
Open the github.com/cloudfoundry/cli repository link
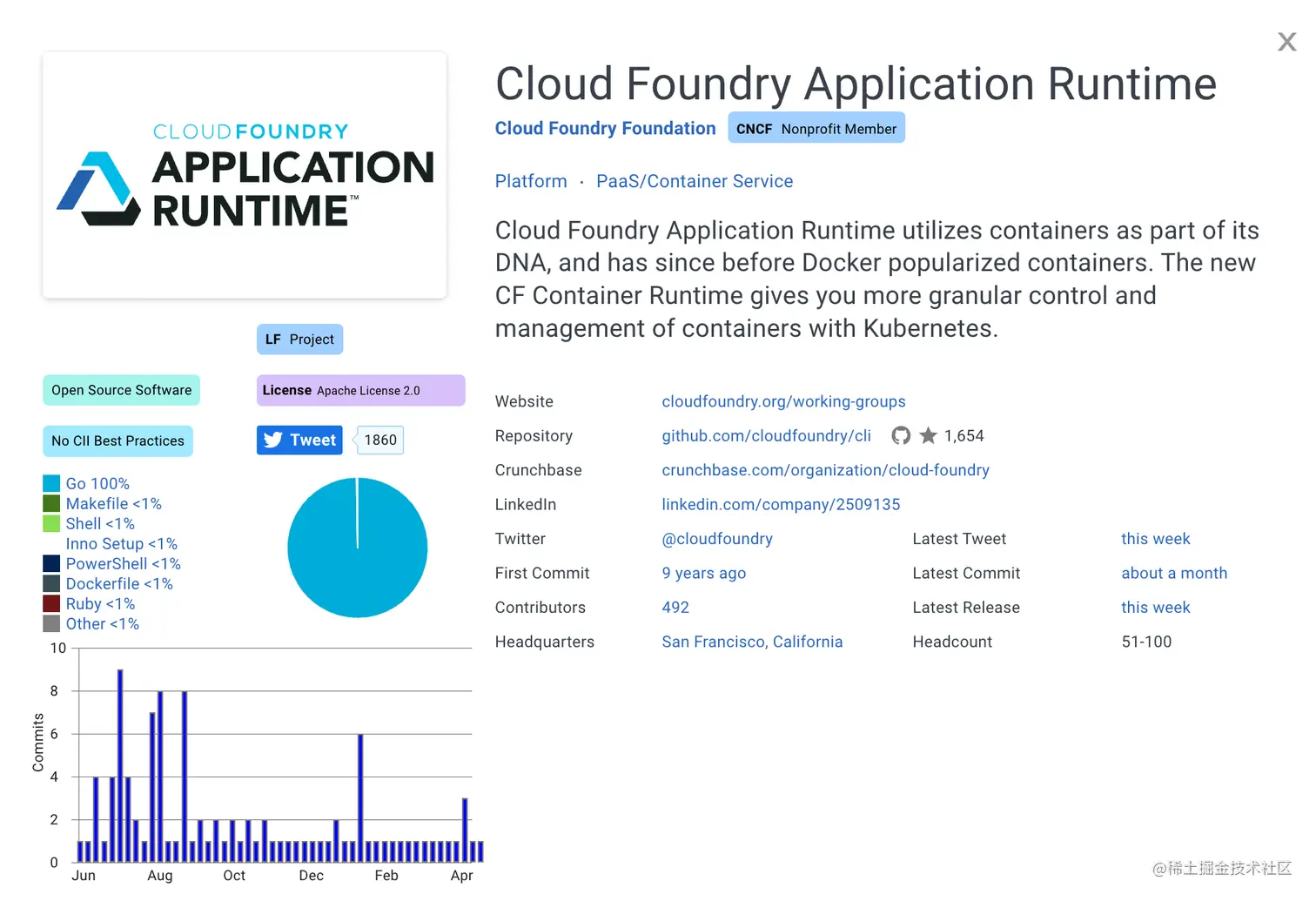point(766,435)
